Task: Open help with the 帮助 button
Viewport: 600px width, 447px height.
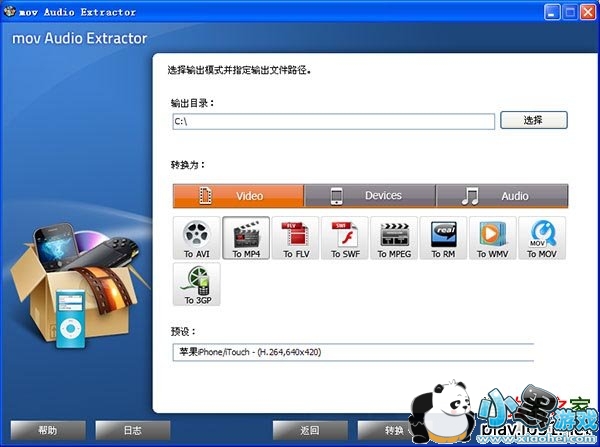Action: tap(48, 431)
